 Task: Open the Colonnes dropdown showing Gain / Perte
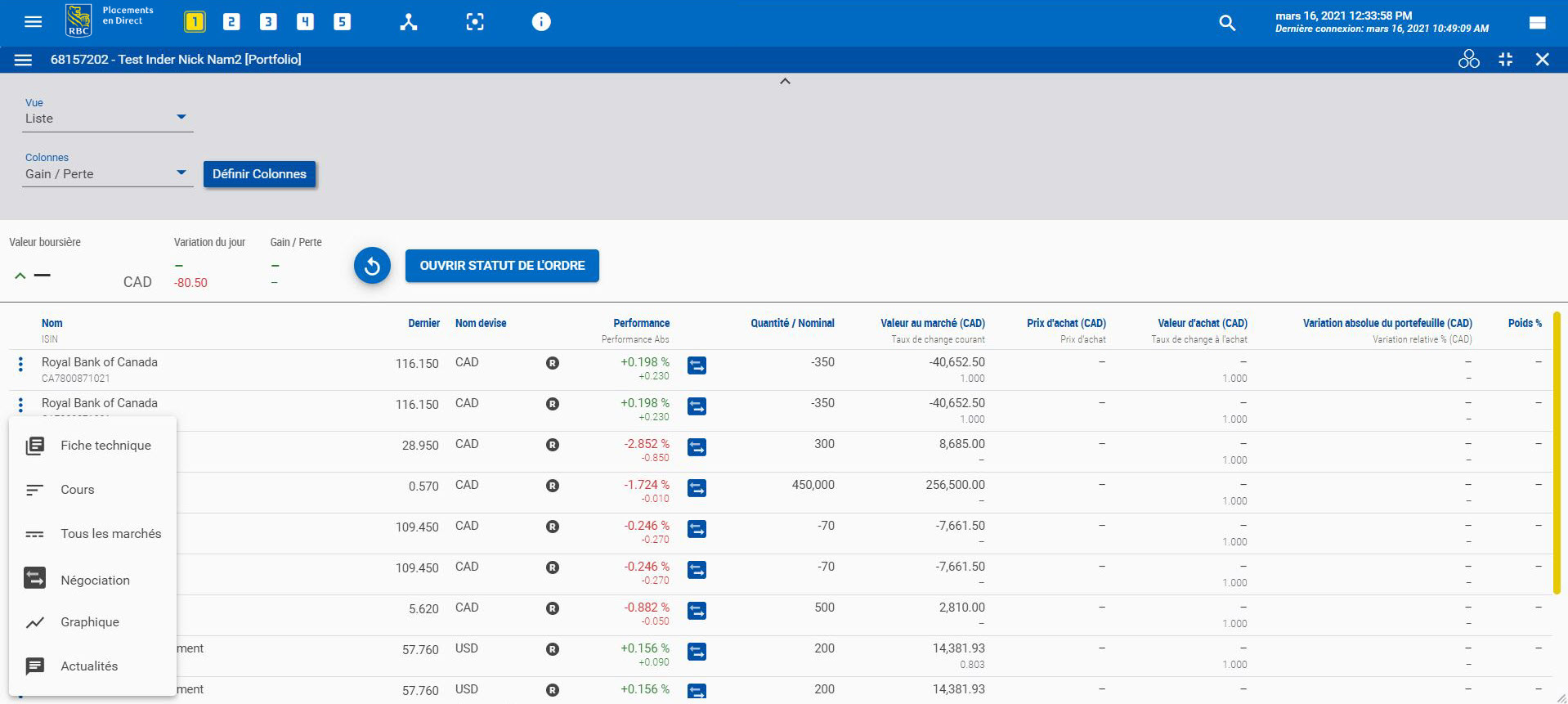click(x=109, y=173)
